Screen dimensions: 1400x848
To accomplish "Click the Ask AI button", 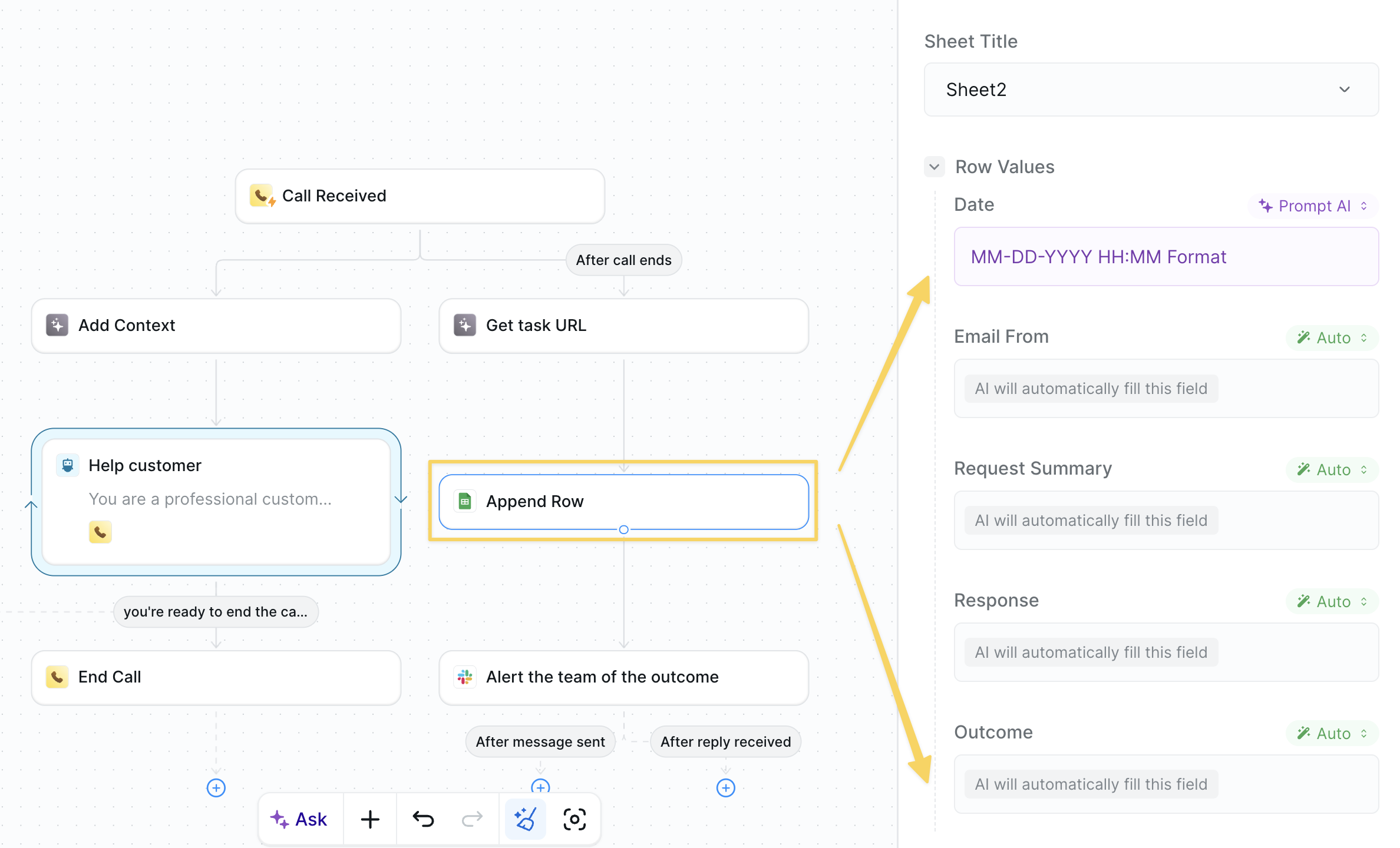I will coord(299,819).
